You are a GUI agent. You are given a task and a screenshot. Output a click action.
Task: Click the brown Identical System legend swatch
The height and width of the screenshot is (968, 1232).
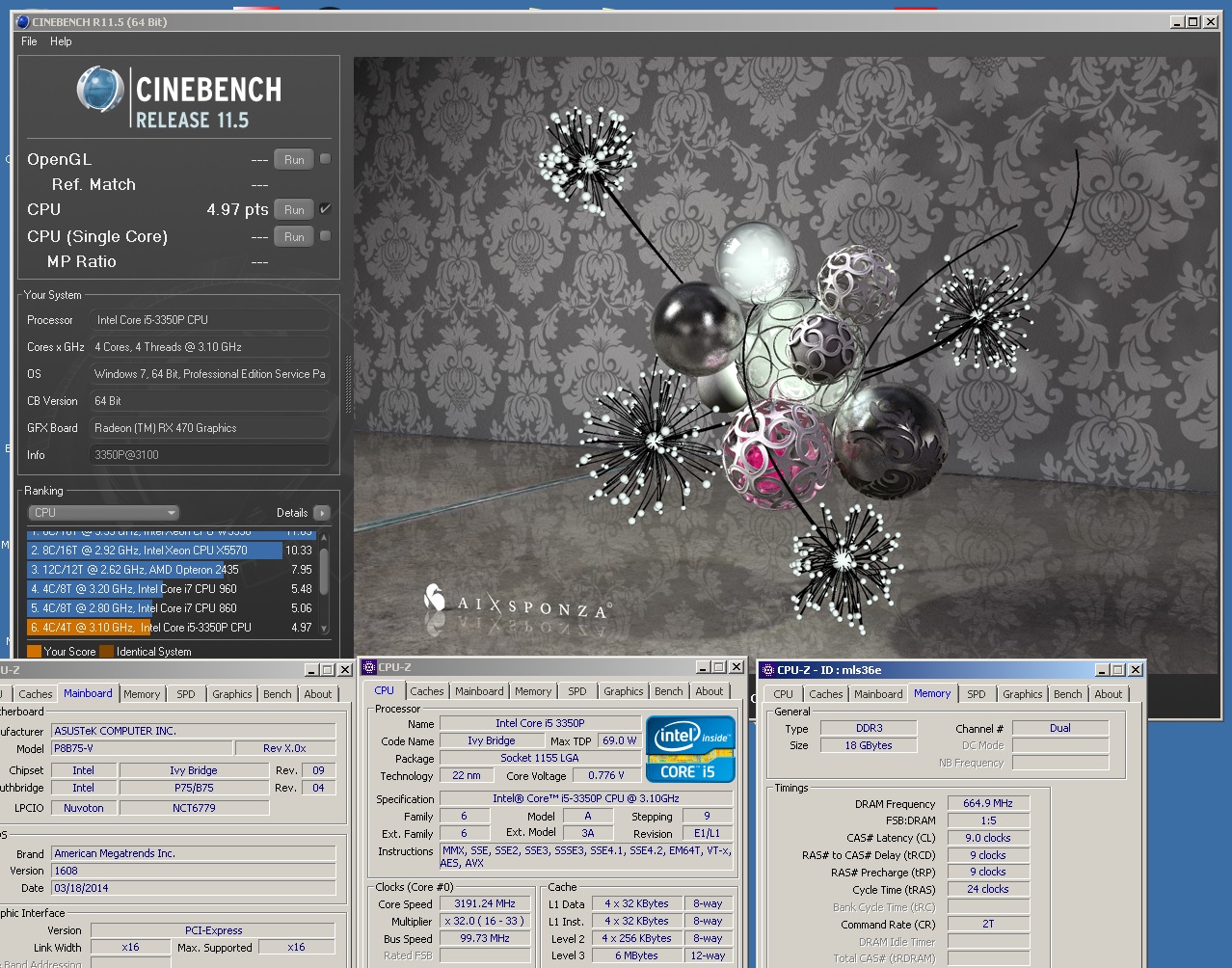tap(106, 652)
